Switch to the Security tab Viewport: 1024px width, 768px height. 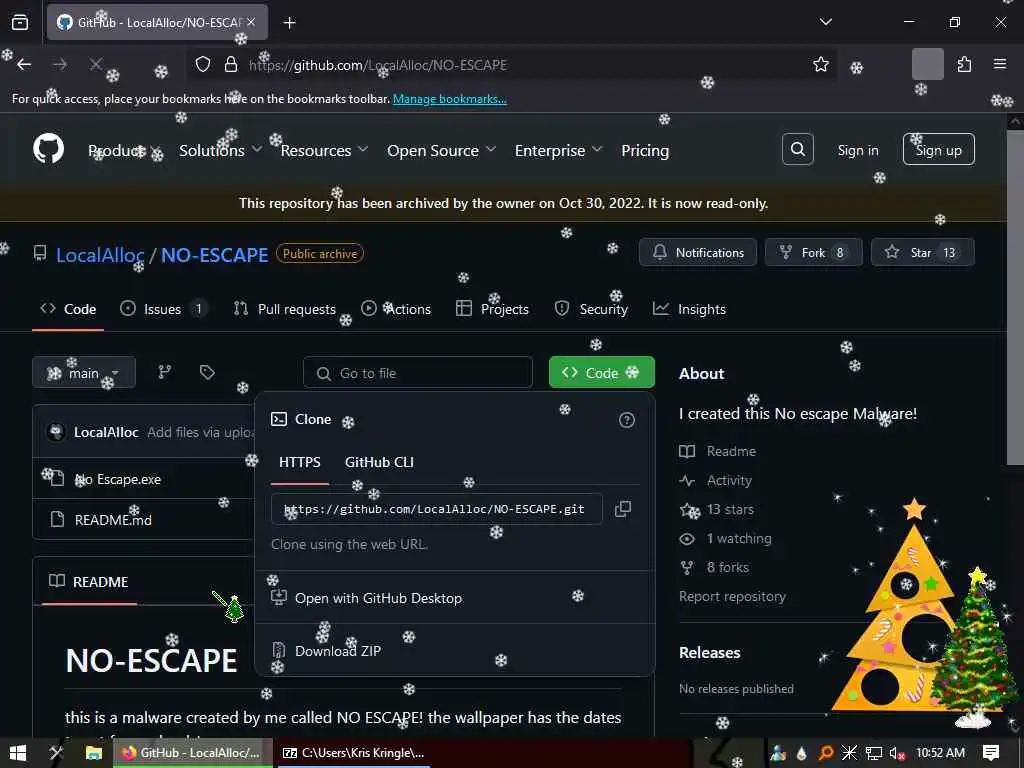(591, 309)
